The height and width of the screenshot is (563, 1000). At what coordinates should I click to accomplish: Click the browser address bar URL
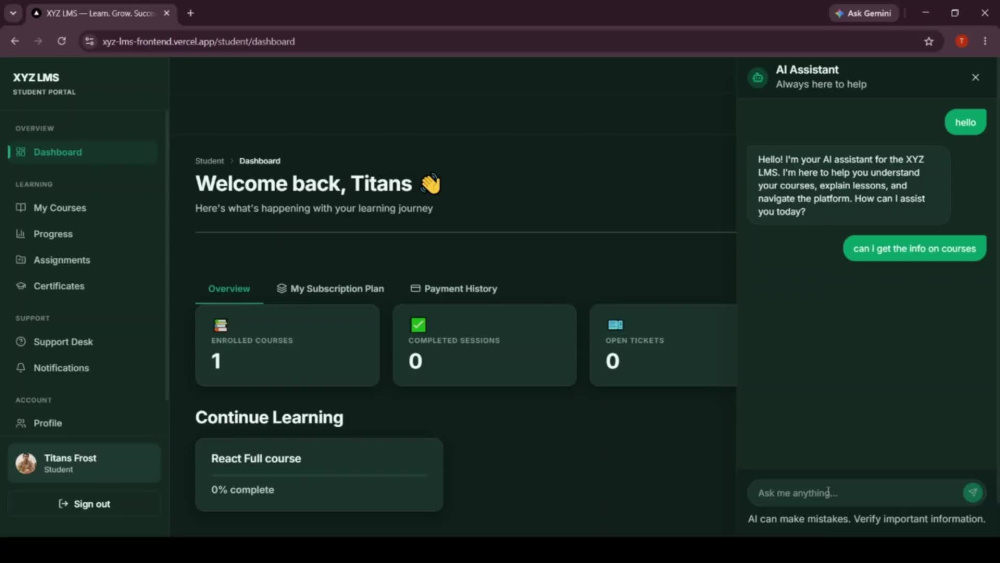198,41
